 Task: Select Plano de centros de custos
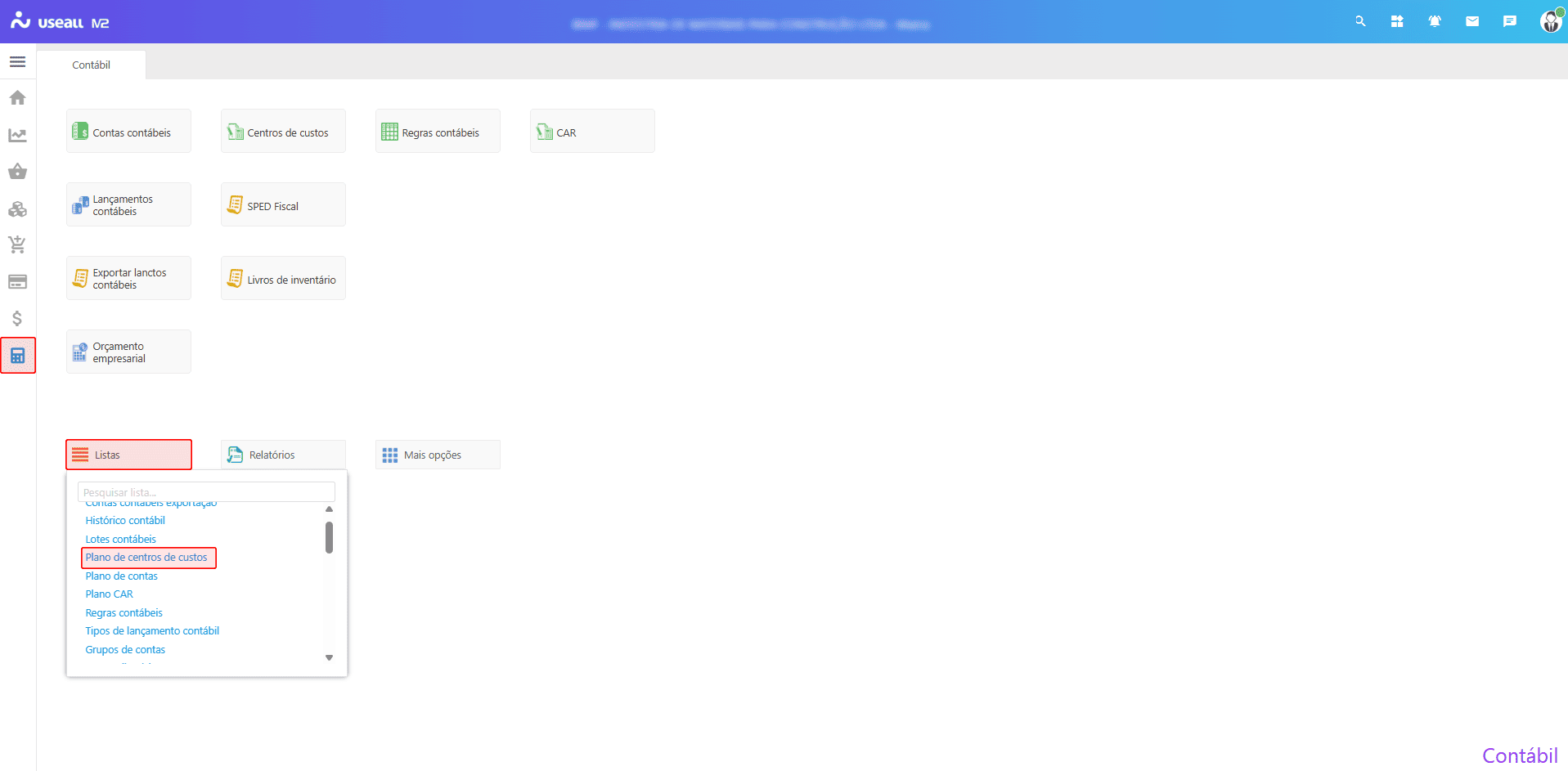146,558
